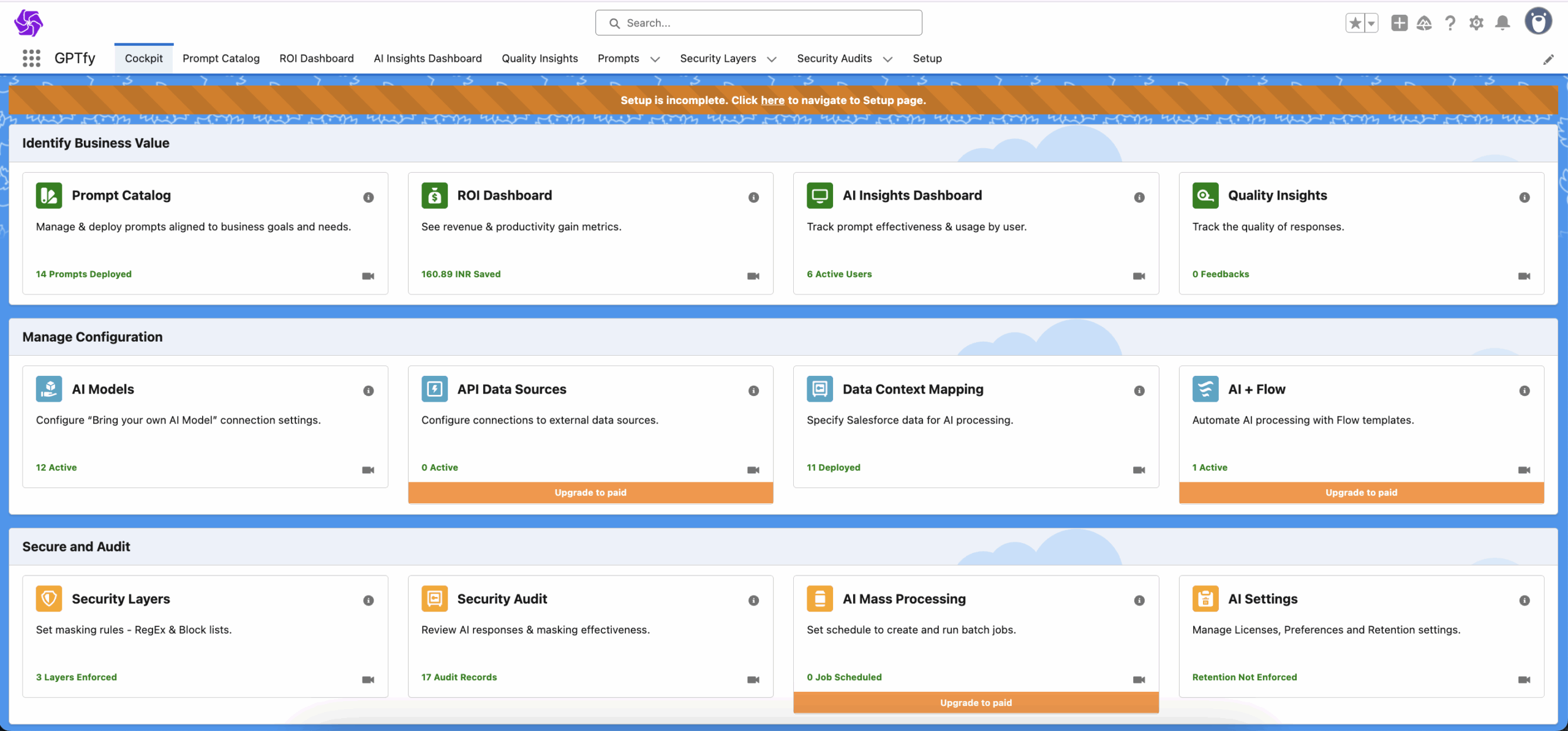Play the video icon on ROI Dashboard card
Viewport: 1568px width, 731px height.
[753, 276]
